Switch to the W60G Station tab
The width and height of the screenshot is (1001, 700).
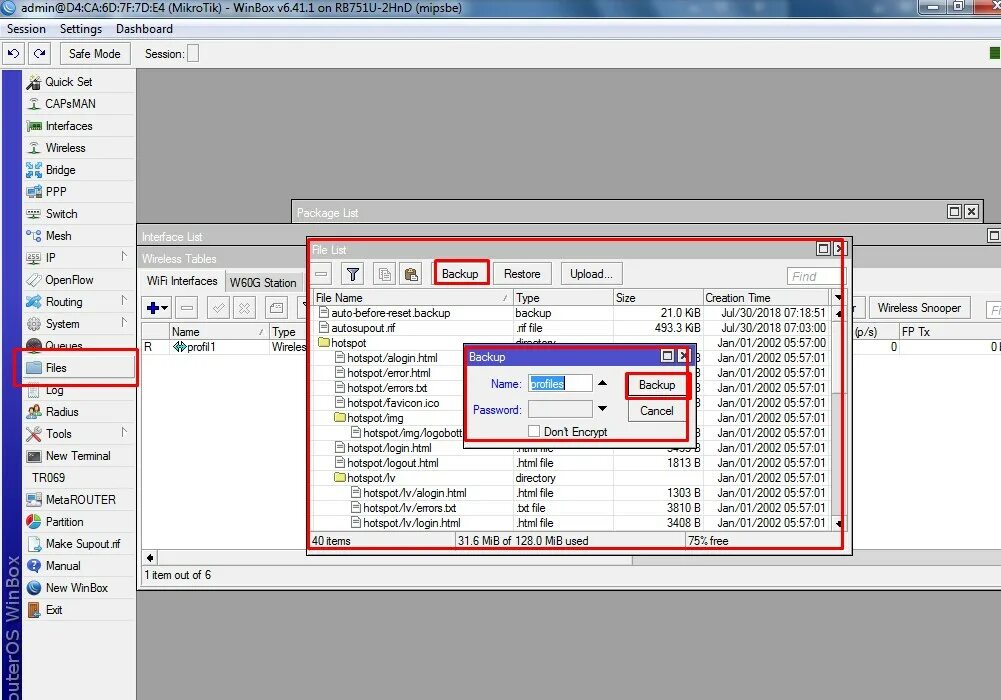263,282
